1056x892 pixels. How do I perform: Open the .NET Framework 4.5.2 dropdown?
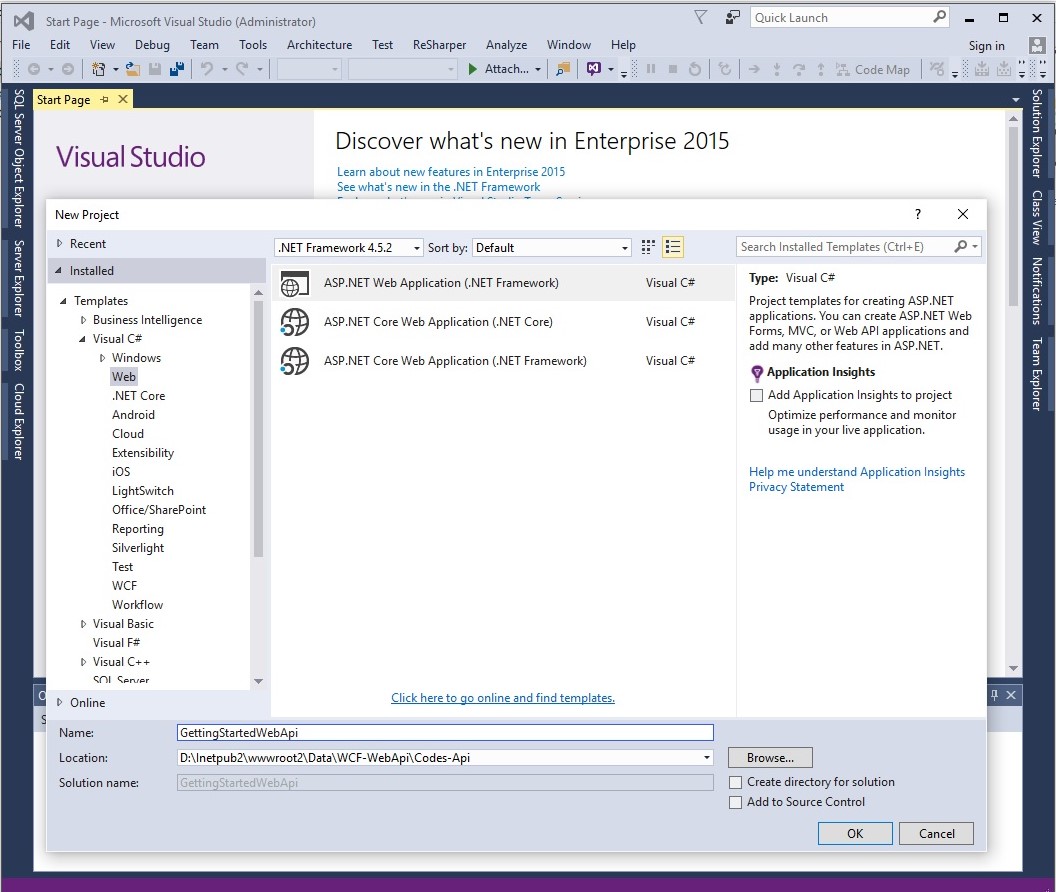[x=416, y=246]
